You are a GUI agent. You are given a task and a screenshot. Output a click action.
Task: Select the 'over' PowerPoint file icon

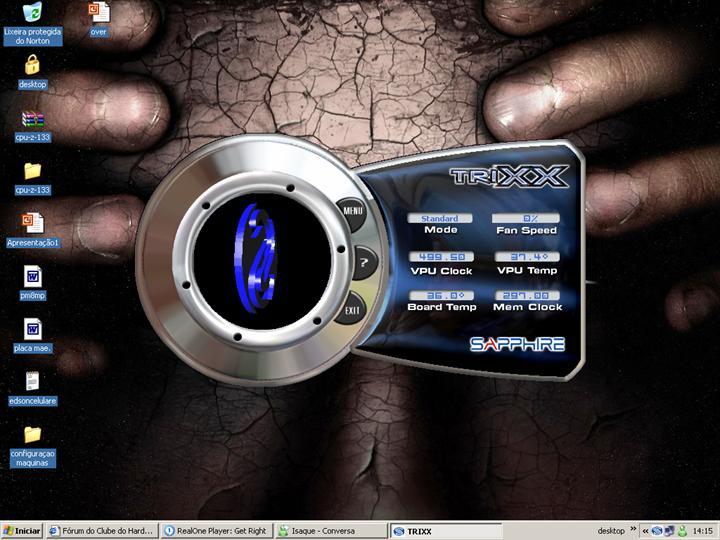(x=99, y=19)
